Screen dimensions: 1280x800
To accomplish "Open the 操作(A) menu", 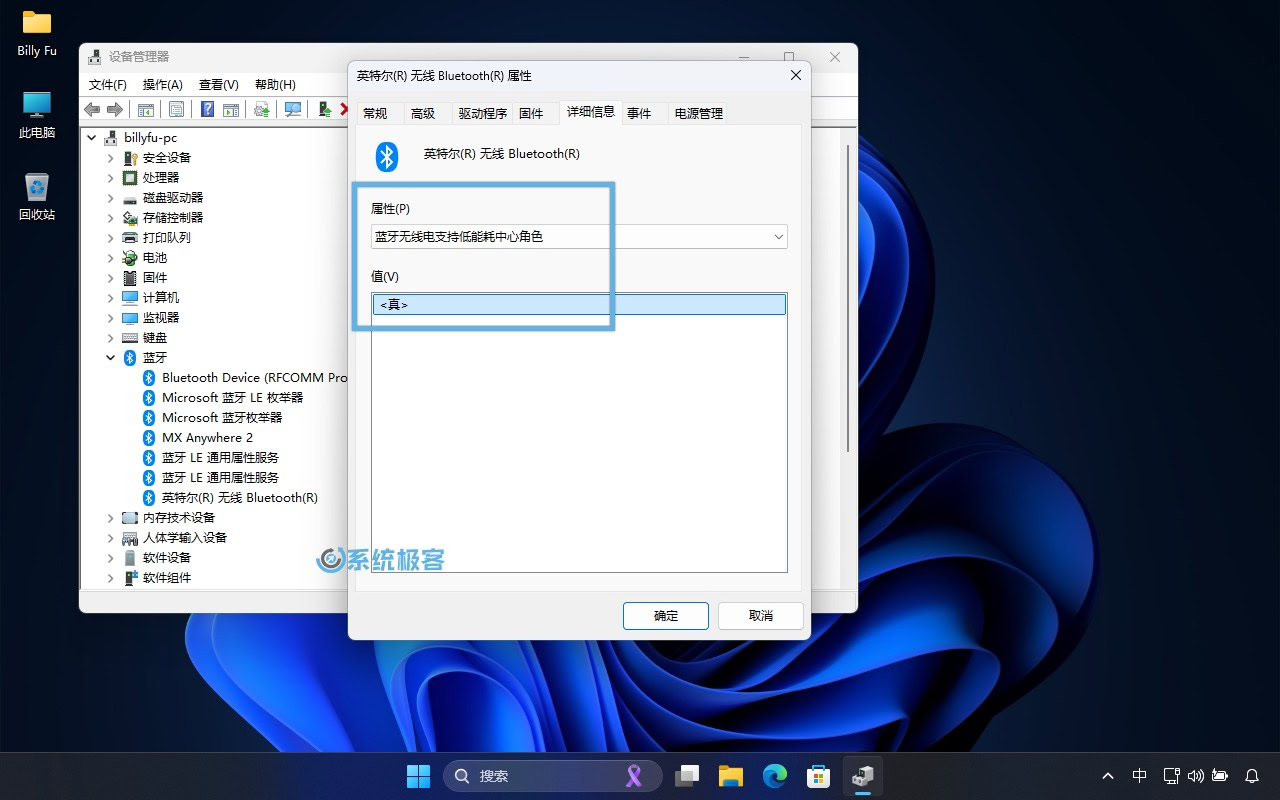I will 163,85.
